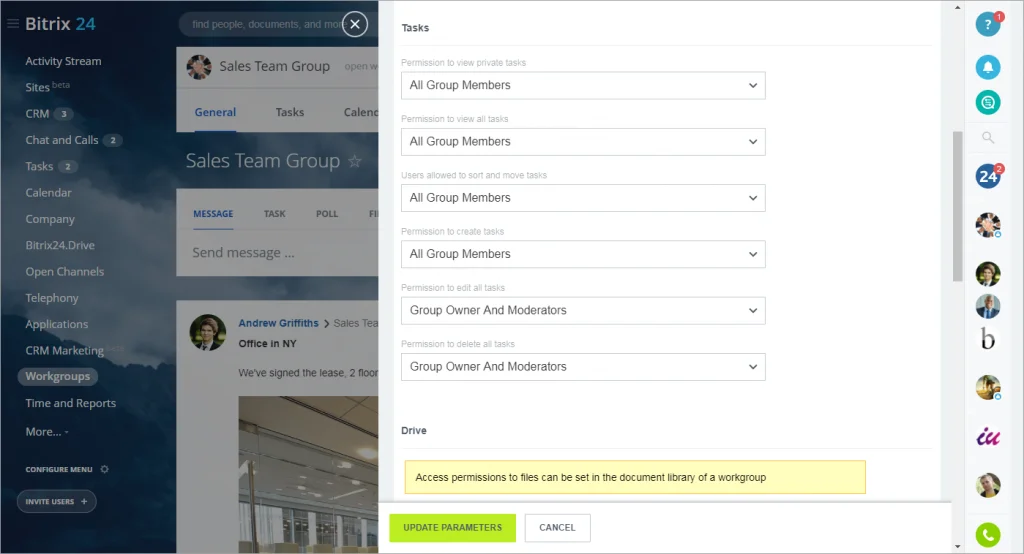
Task: Open the 'b' logo contact icon
Action: point(987,339)
